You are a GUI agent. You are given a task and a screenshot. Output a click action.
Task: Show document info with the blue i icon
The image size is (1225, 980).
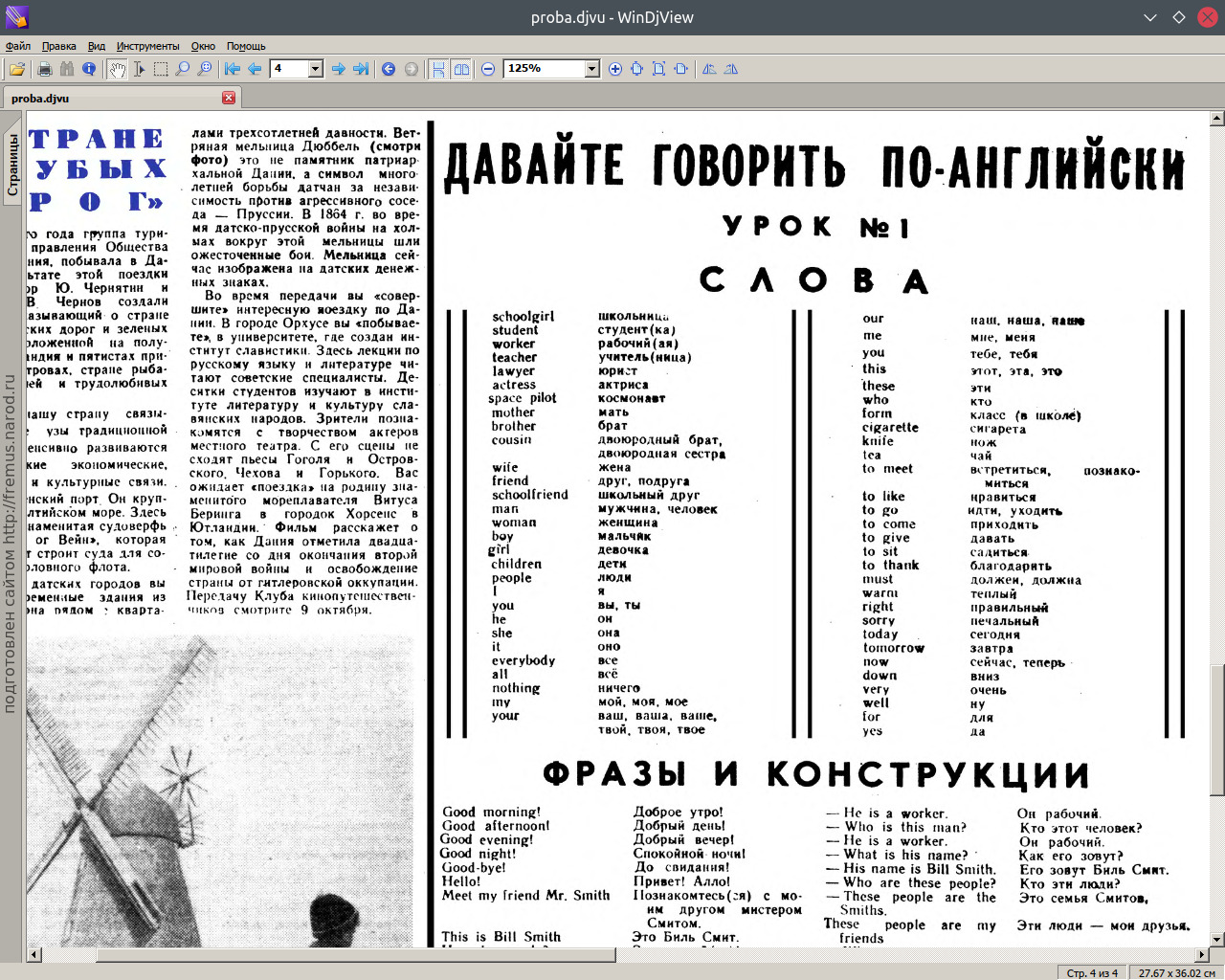(89, 69)
